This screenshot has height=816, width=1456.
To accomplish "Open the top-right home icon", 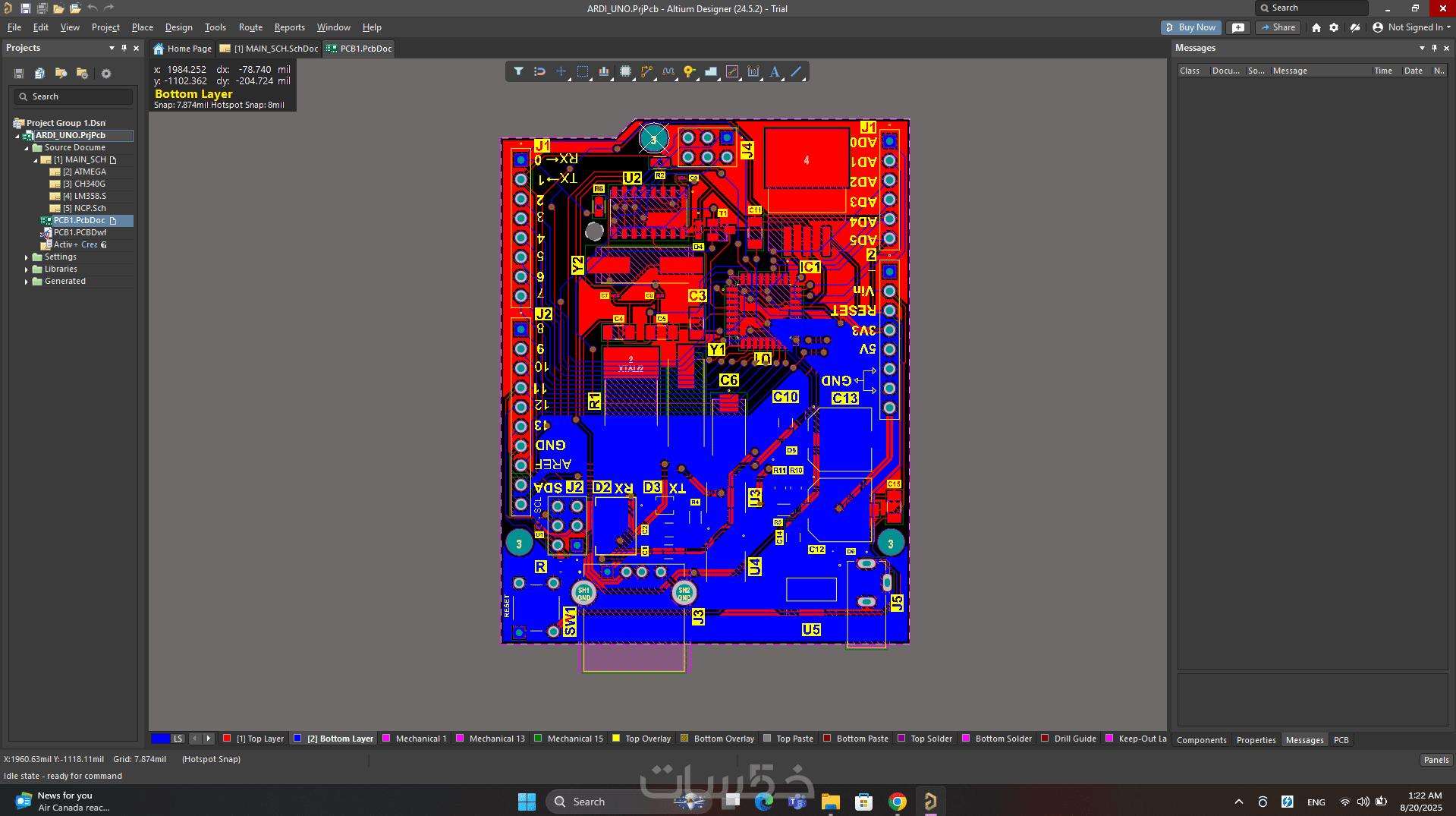I will tap(1316, 27).
